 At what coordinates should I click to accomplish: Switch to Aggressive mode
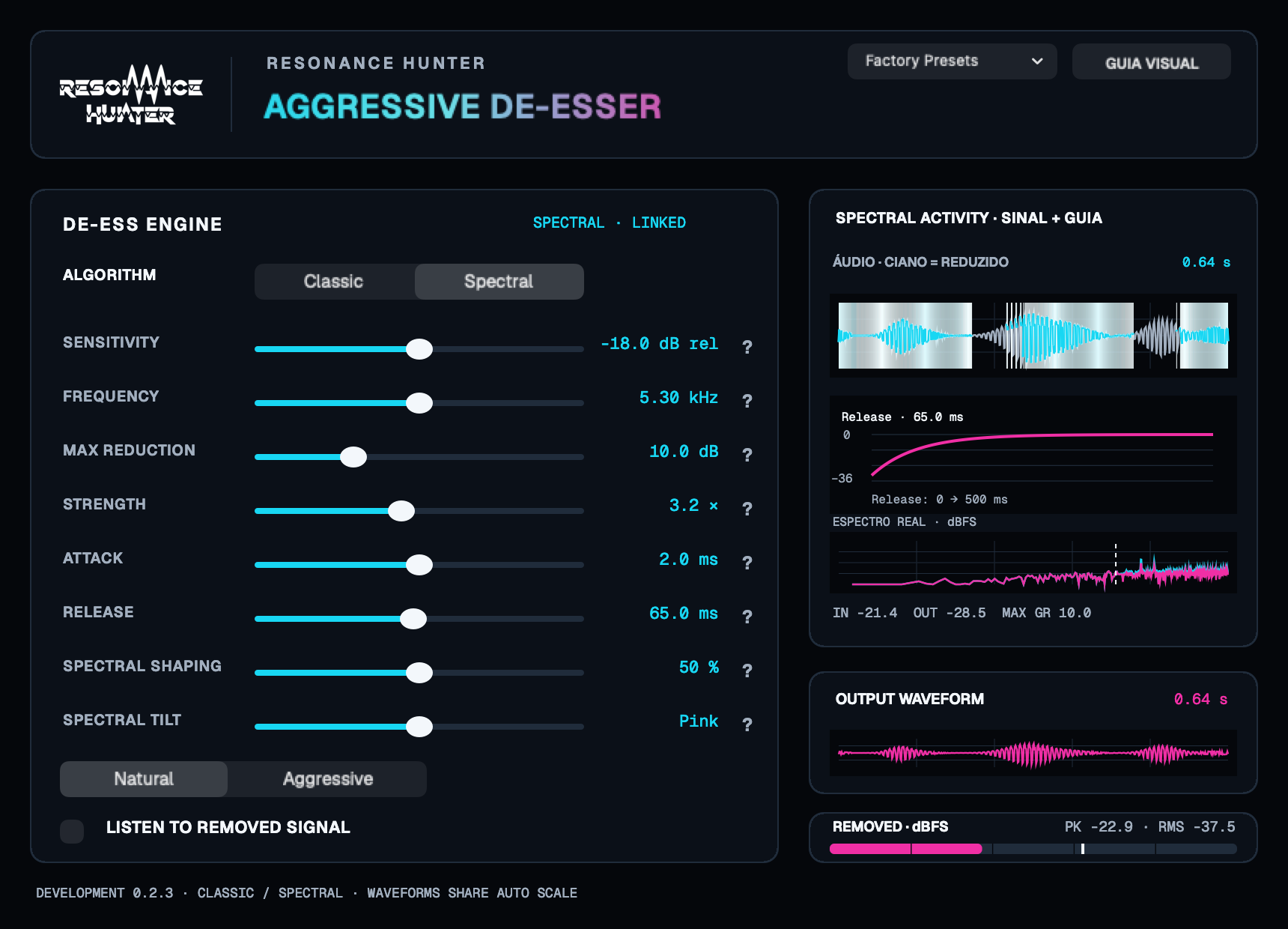coord(328,779)
